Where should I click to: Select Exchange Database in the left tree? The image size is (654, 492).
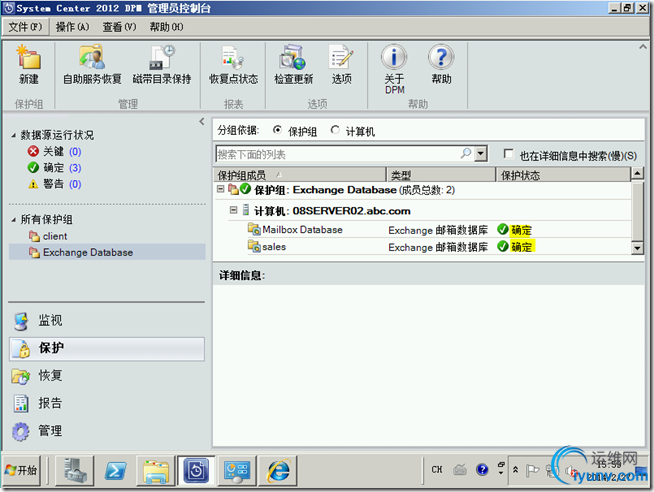click(107, 252)
